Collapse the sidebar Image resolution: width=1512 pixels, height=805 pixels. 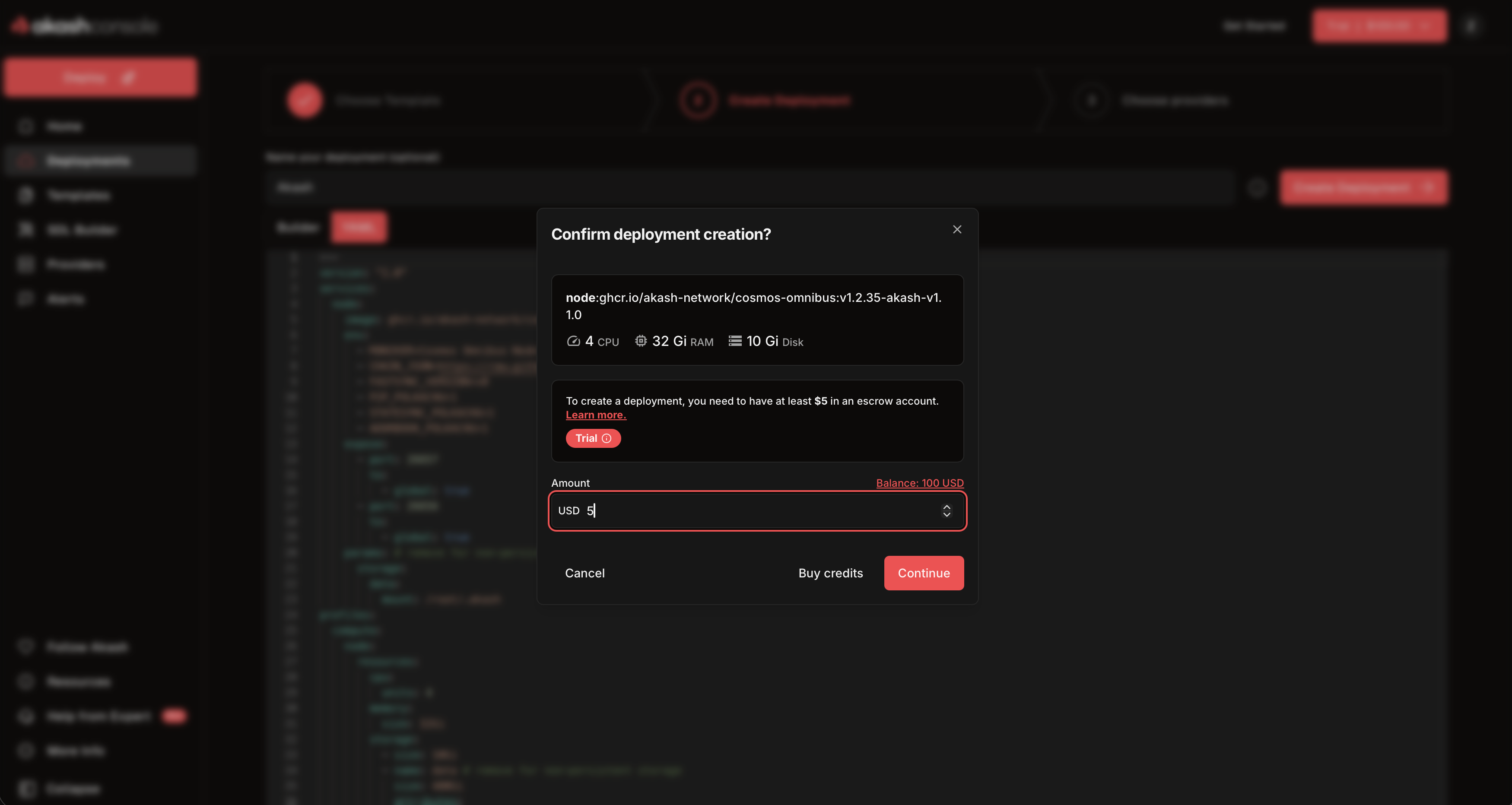[x=73, y=788]
